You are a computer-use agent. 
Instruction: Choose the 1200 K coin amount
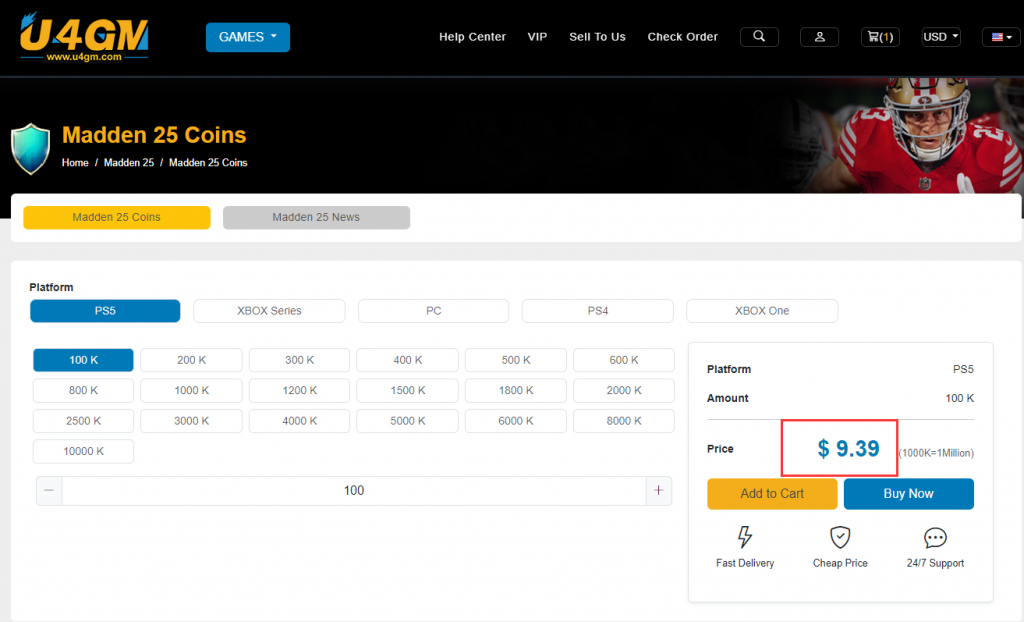point(299,391)
